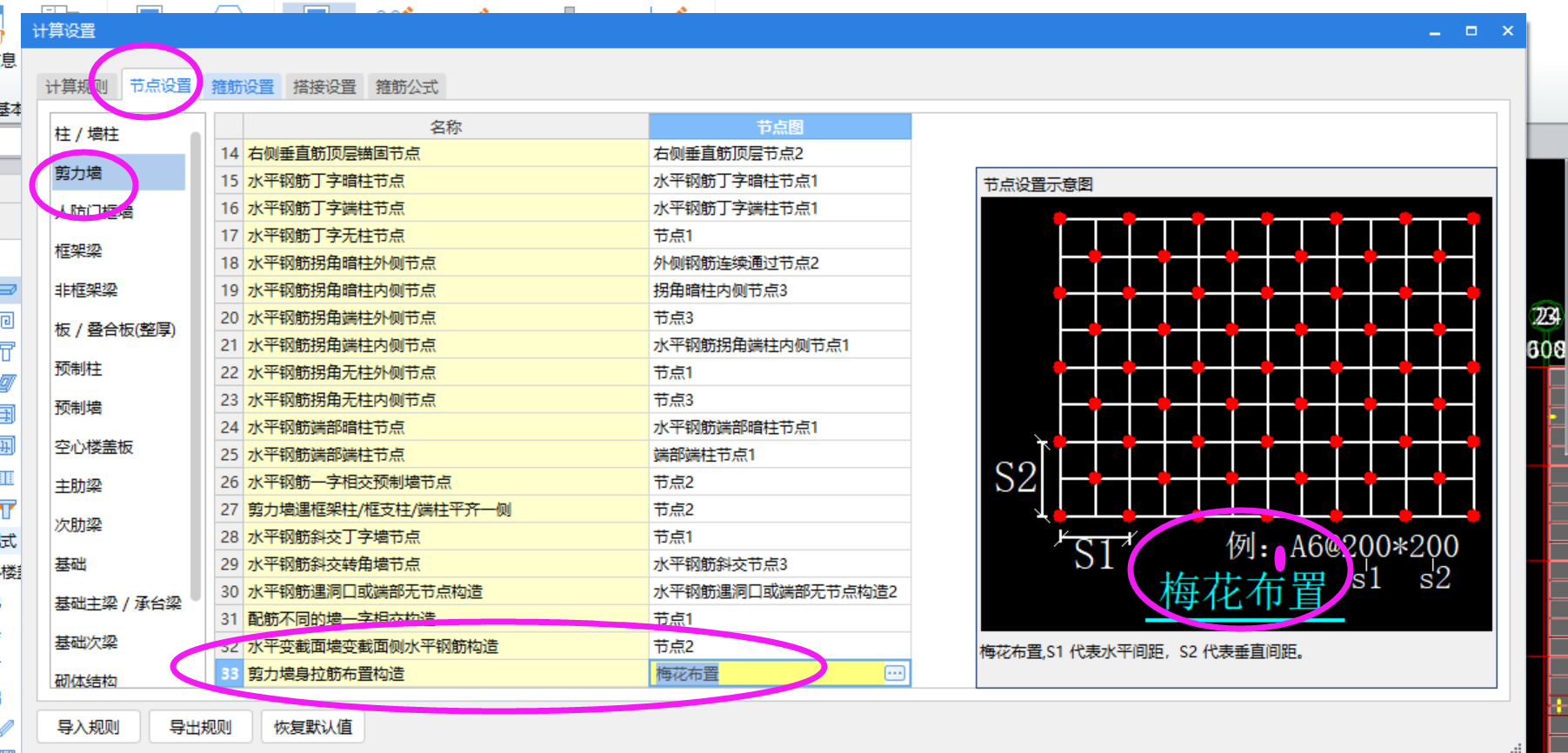Click value 拐角暗柱内侧节点3
The width and height of the screenshot is (1568, 753).
(780, 290)
